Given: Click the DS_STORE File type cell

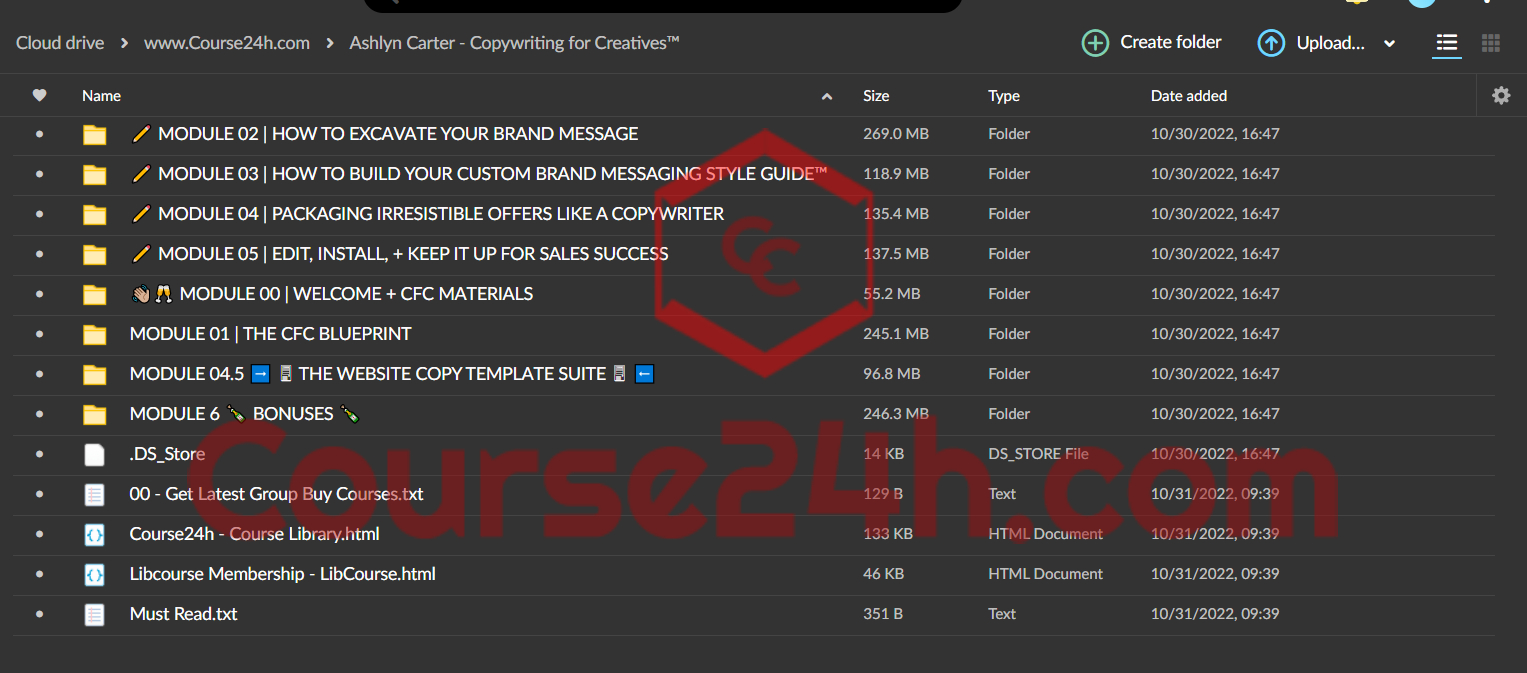Looking at the screenshot, I should [1038, 454].
